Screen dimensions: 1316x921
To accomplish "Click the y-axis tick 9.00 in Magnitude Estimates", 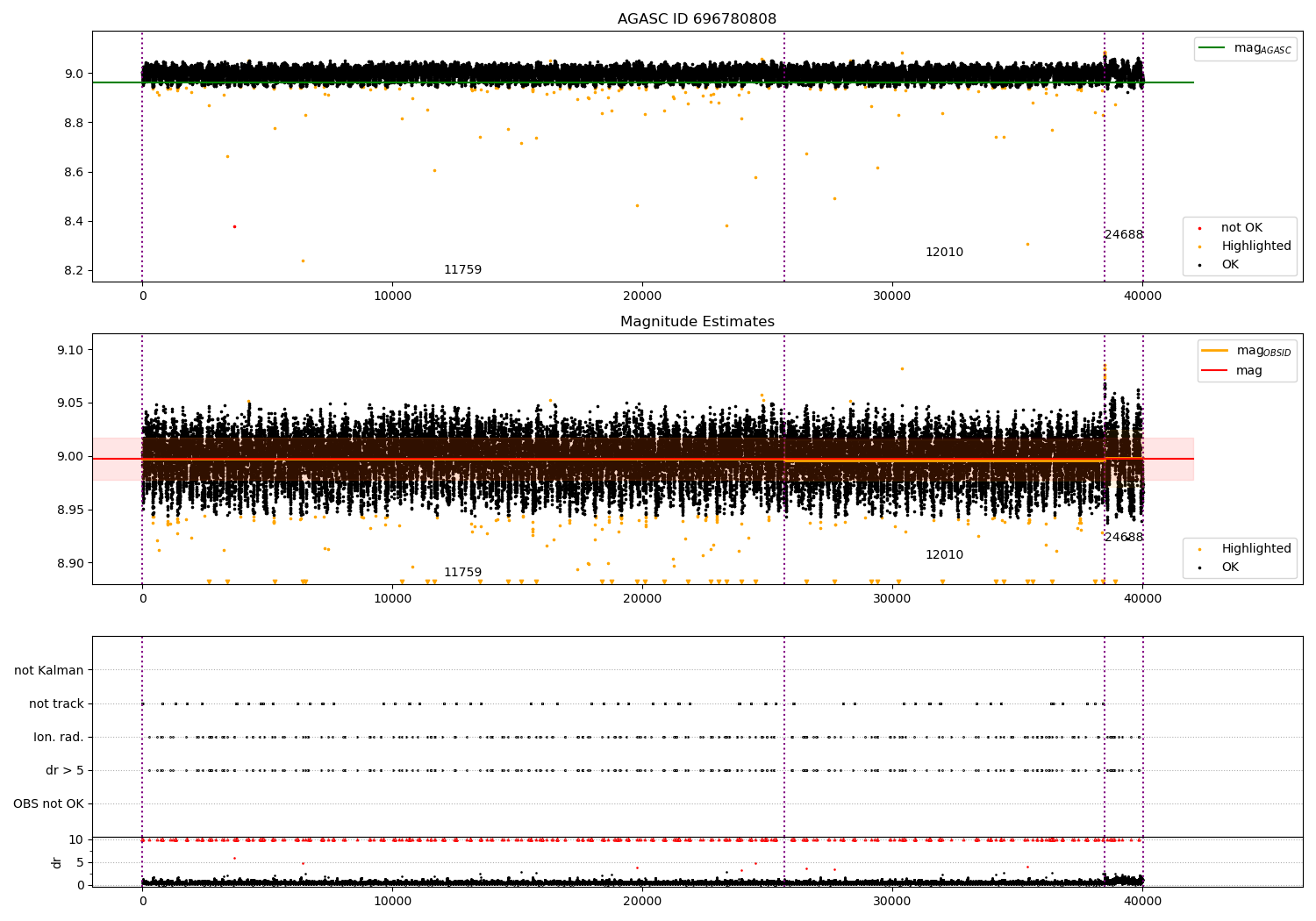I will 72,457.
